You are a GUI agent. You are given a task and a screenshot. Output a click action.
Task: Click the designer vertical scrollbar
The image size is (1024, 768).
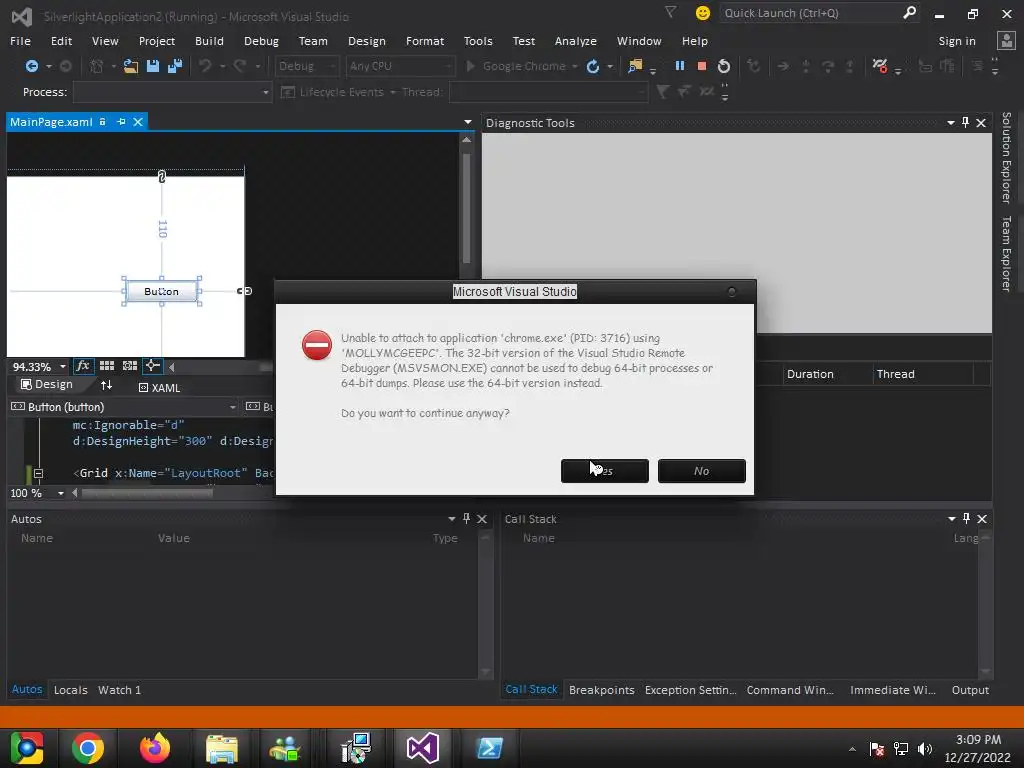coord(466,208)
